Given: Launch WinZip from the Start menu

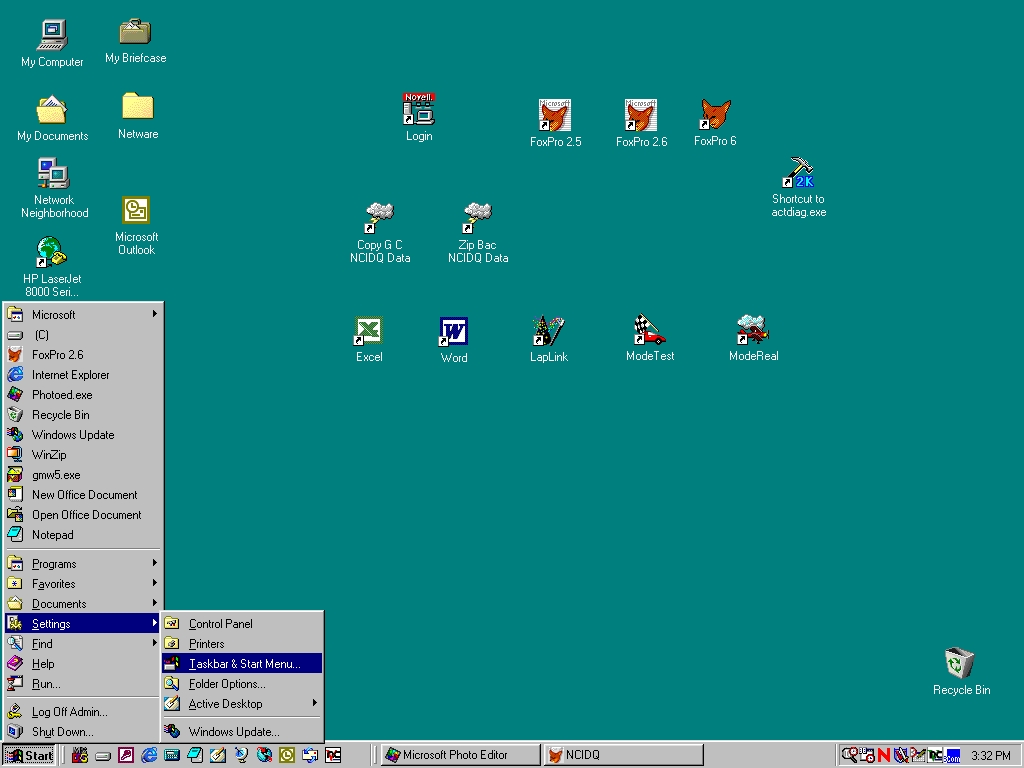Looking at the screenshot, I should tap(83, 455).
